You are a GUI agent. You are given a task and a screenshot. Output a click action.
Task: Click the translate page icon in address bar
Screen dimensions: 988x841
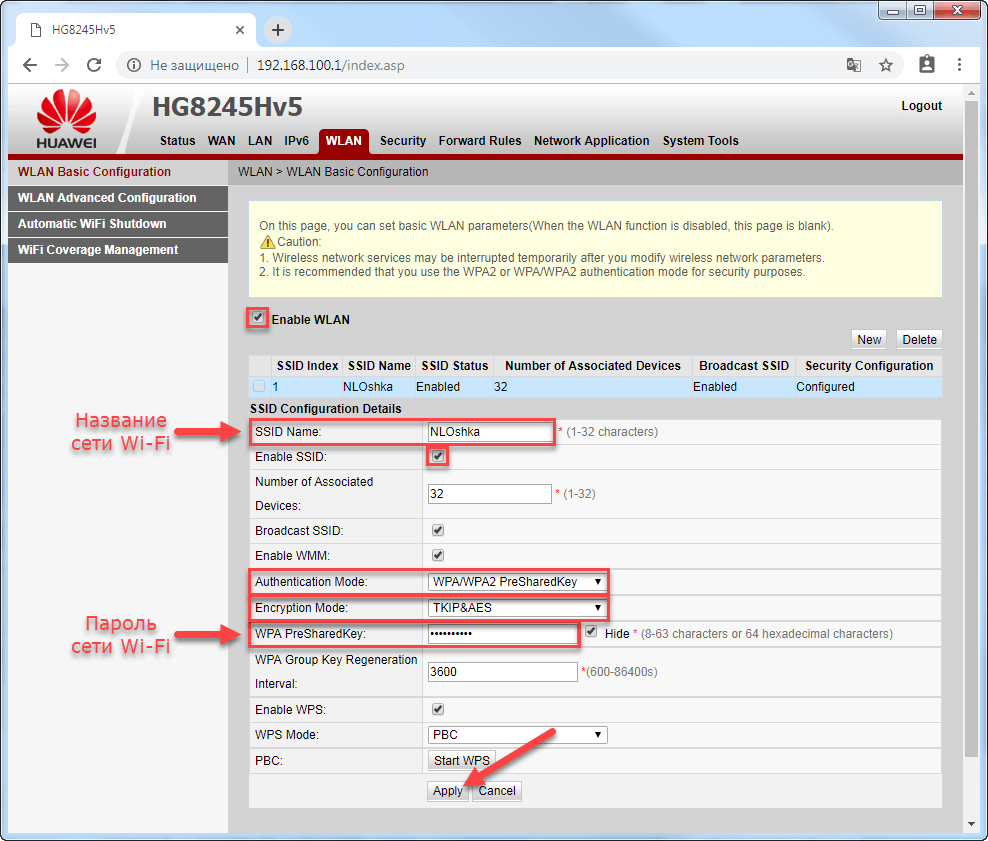coord(853,65)
